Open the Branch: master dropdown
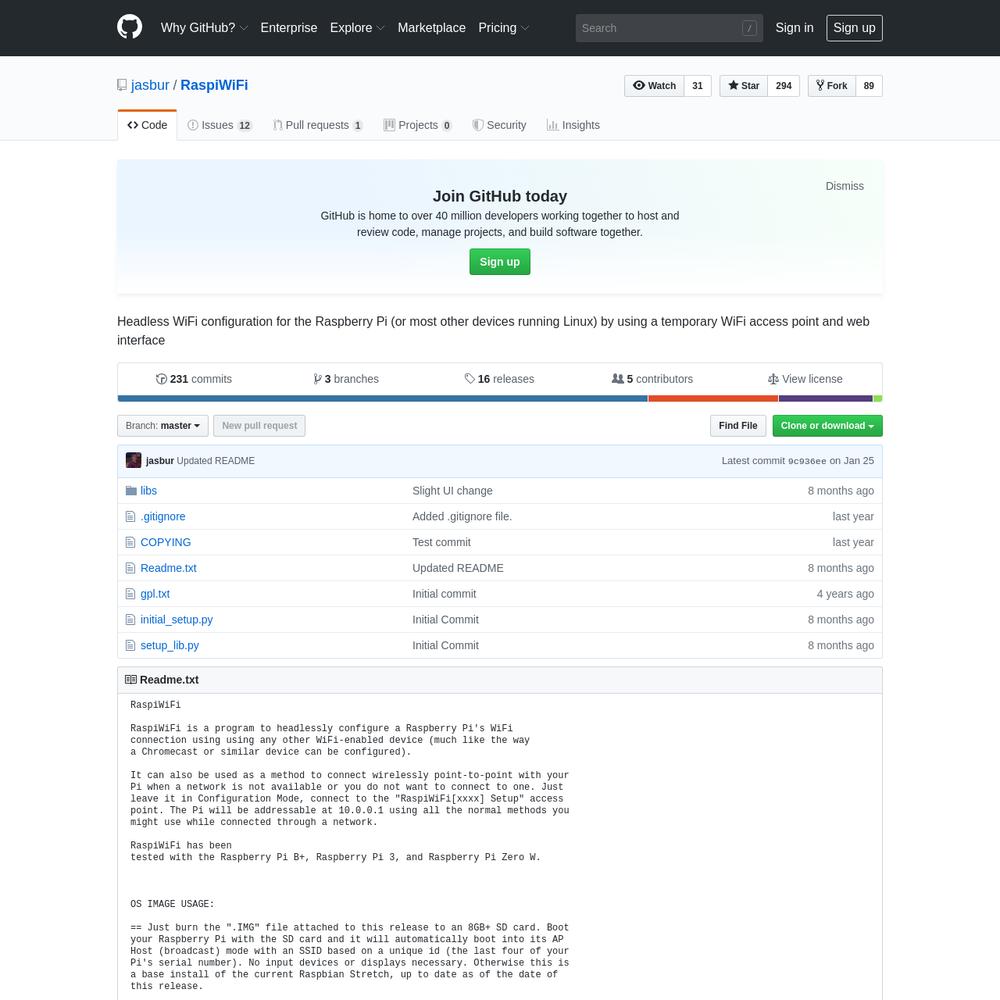Image resolution: width=1000 pixels, height=1000 pixels. pos(163,425)
